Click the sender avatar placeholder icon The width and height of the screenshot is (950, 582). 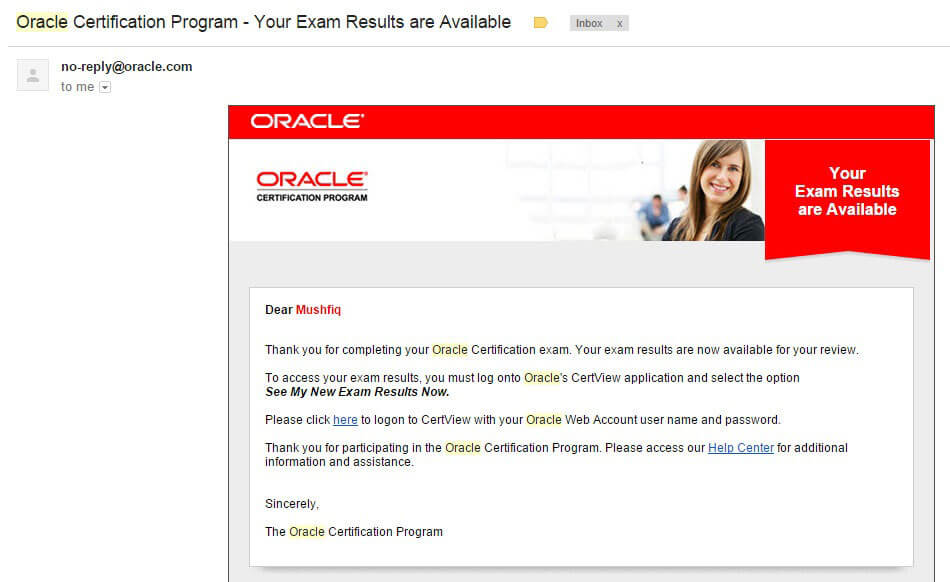tap(33, 75)
